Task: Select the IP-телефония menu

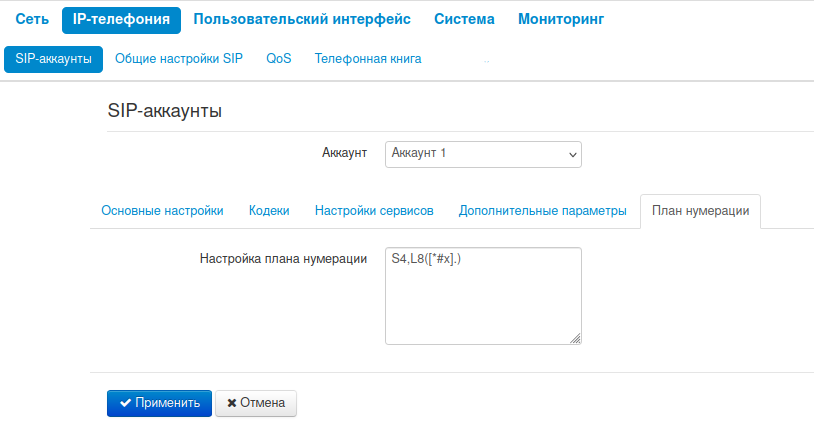Action: (x=121, y=19)
